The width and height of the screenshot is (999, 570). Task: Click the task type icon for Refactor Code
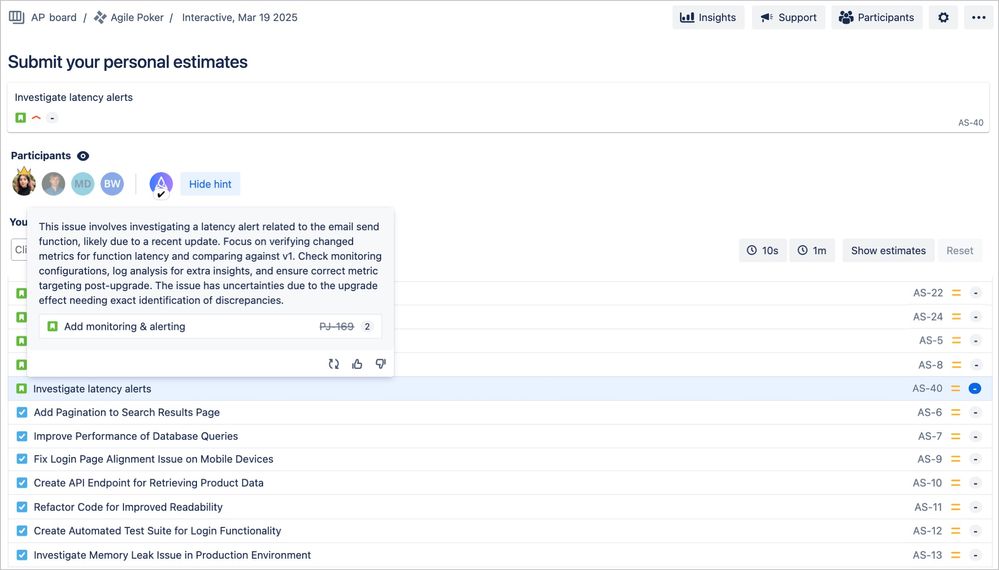22,507
